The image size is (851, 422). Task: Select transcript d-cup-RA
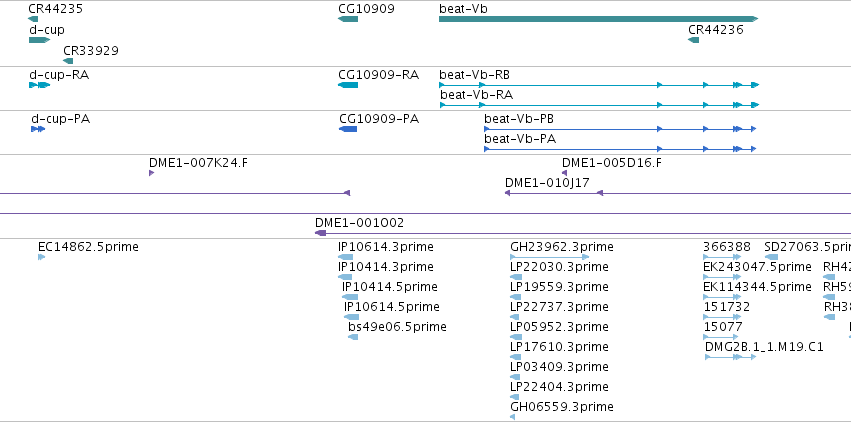40,85
